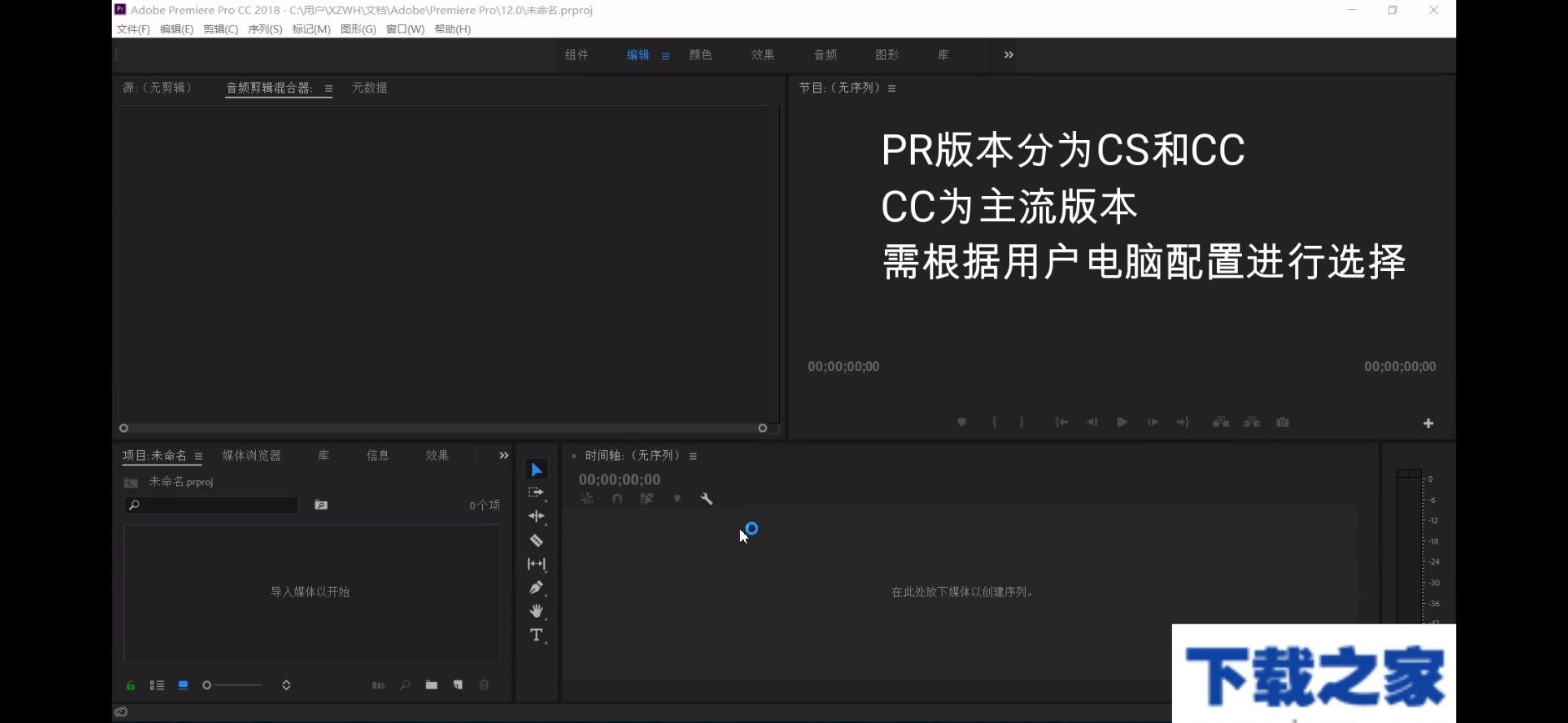
Task: Step forward one frame
Action: tap(1153, 423)
